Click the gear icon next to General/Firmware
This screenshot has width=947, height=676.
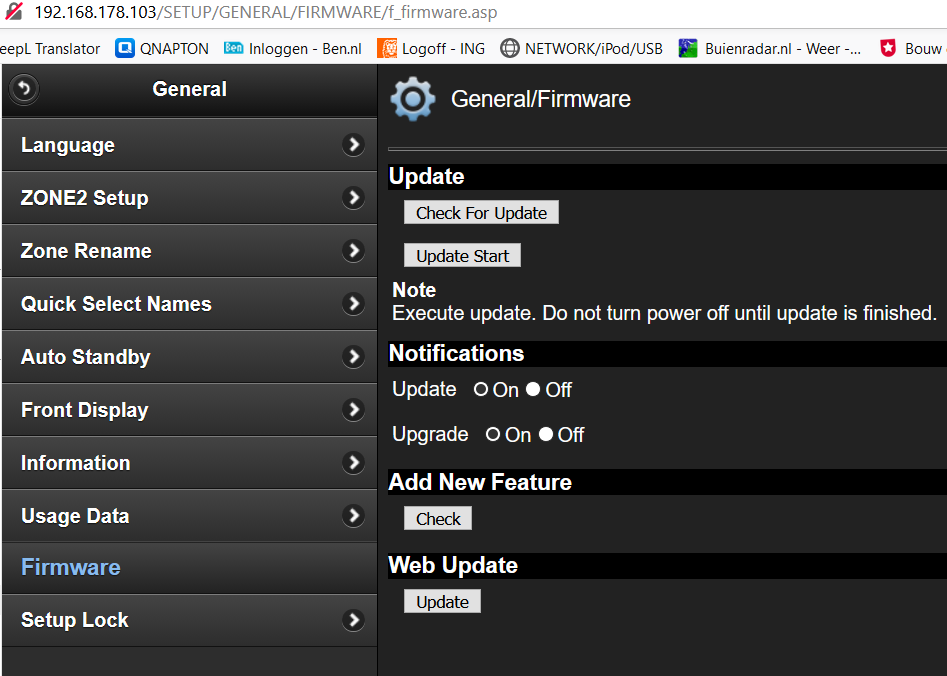tap(413, 98)
